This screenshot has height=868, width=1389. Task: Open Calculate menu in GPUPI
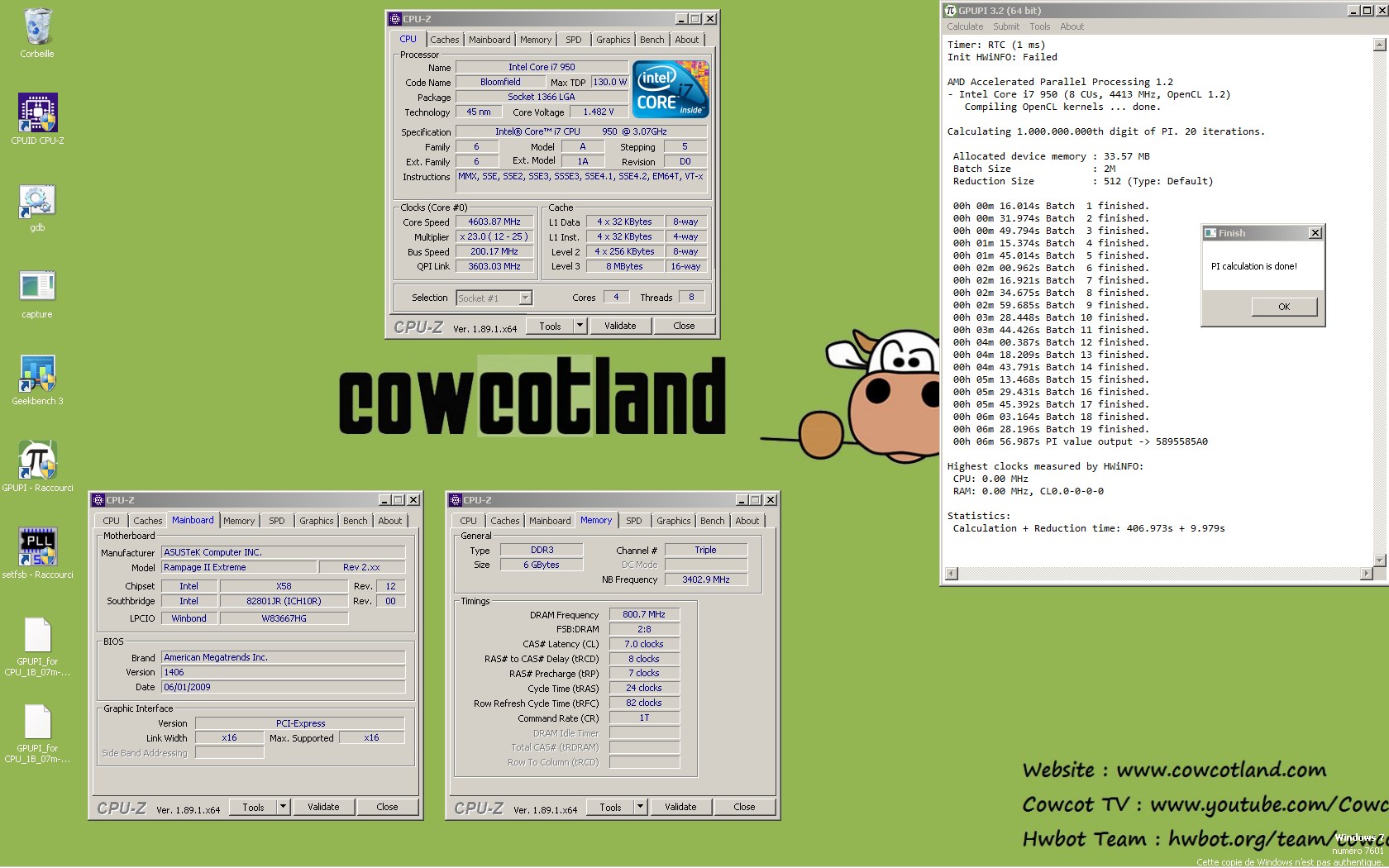coord(965,26)
